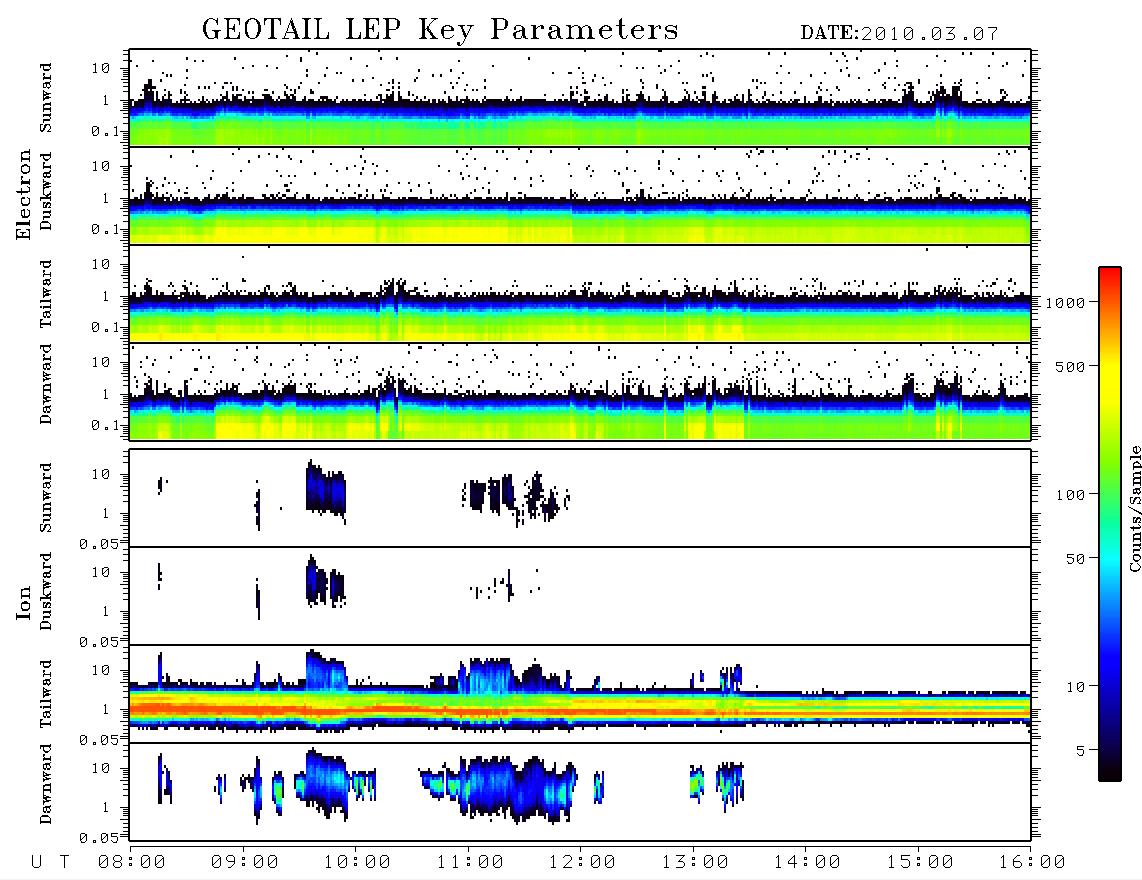Select the Ion Sunward panel label
1142x880 pixels.
[x=46, y=498]
